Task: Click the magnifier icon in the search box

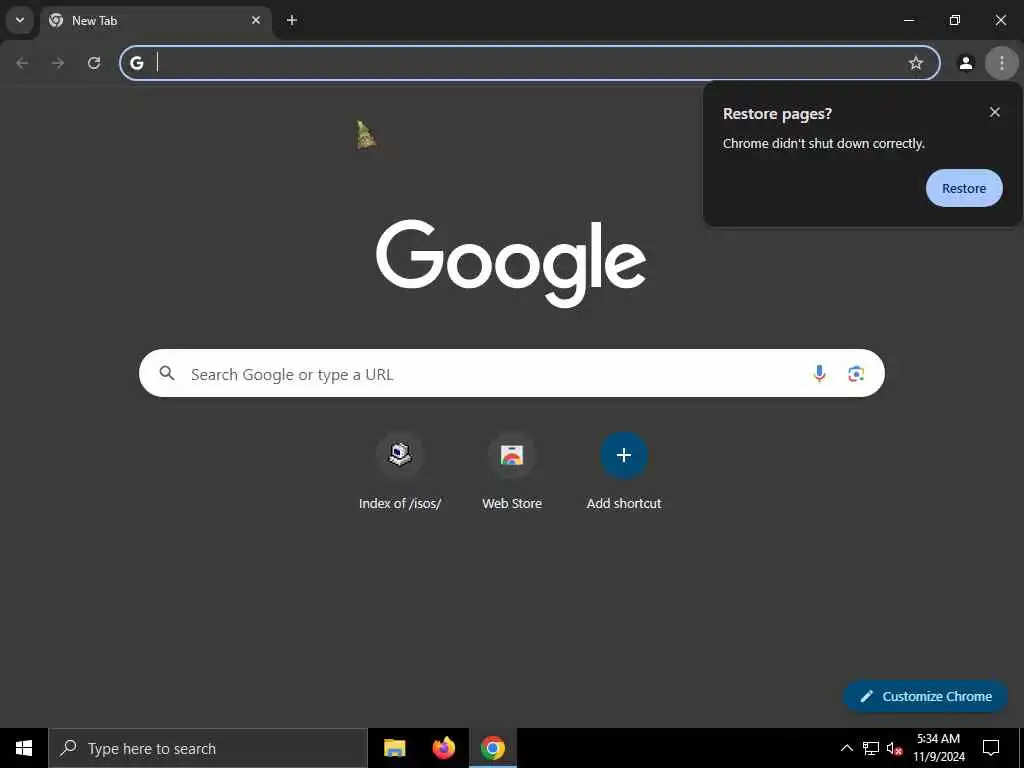Action: pos(167,373)
